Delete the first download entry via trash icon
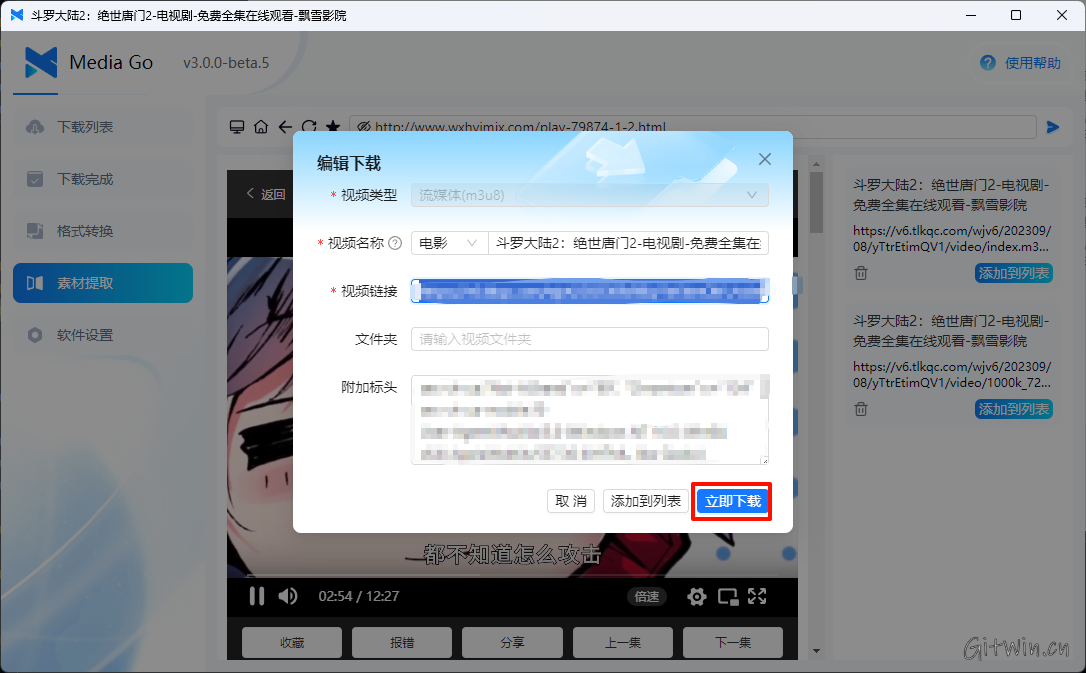The image size is (1086, 673). pos(860,272)
